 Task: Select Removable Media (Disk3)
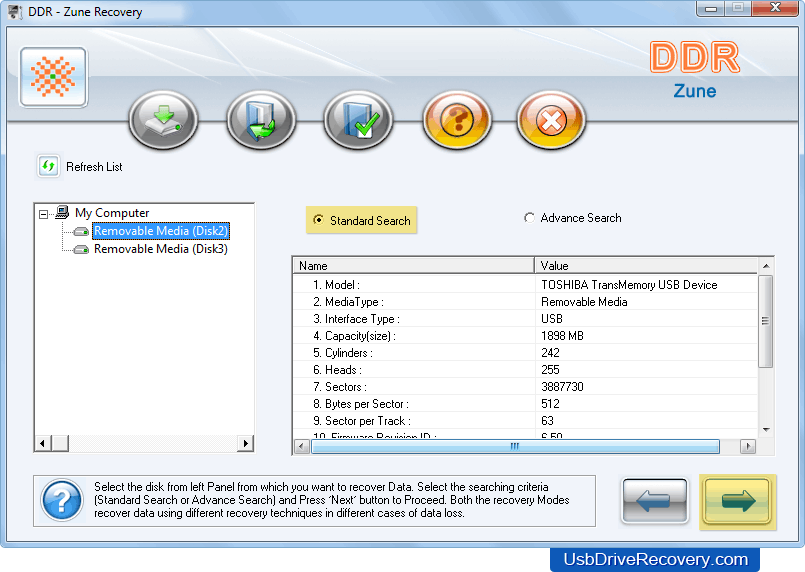click(161, 249)
